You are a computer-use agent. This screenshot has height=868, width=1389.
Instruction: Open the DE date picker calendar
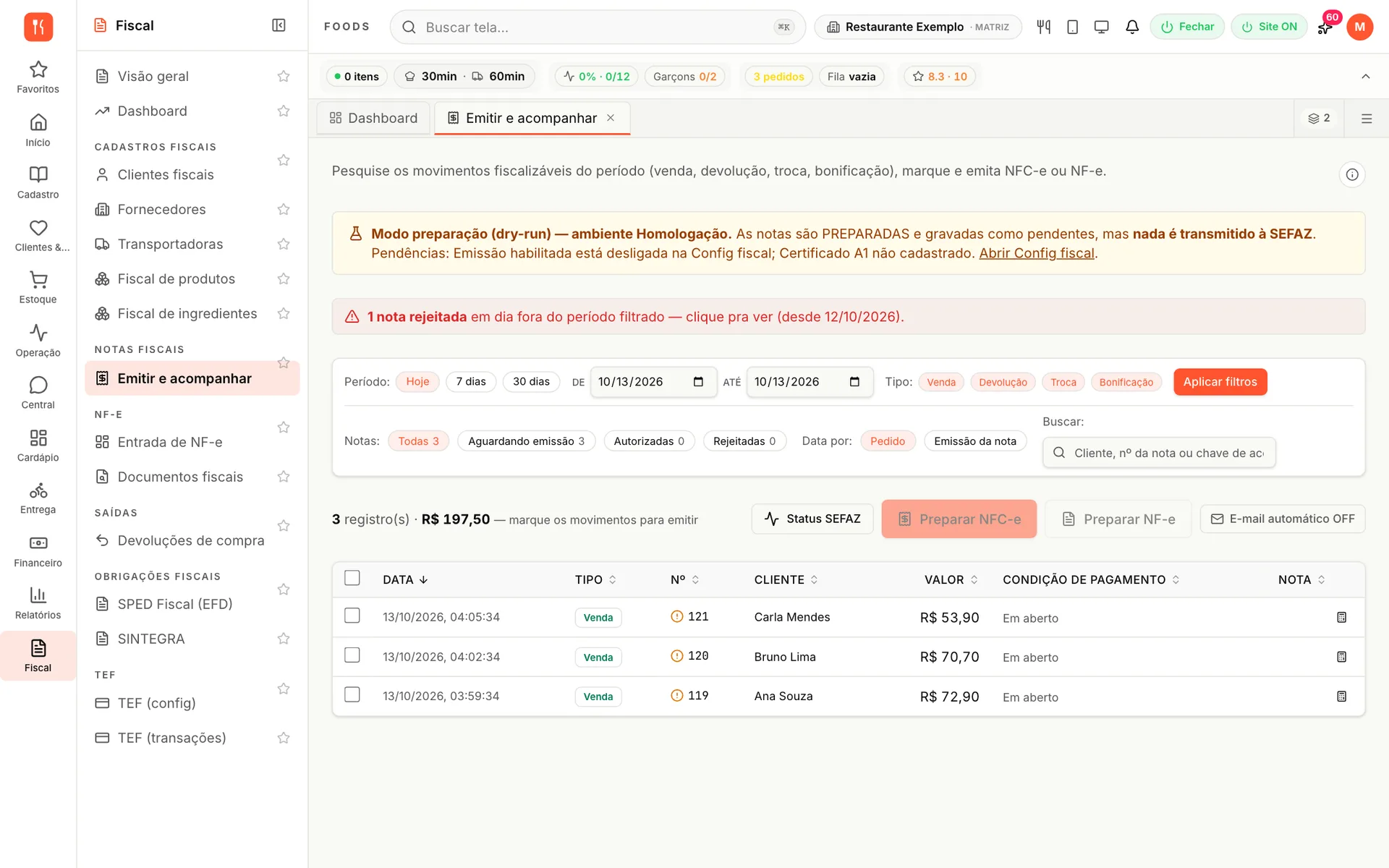(698, 381)
